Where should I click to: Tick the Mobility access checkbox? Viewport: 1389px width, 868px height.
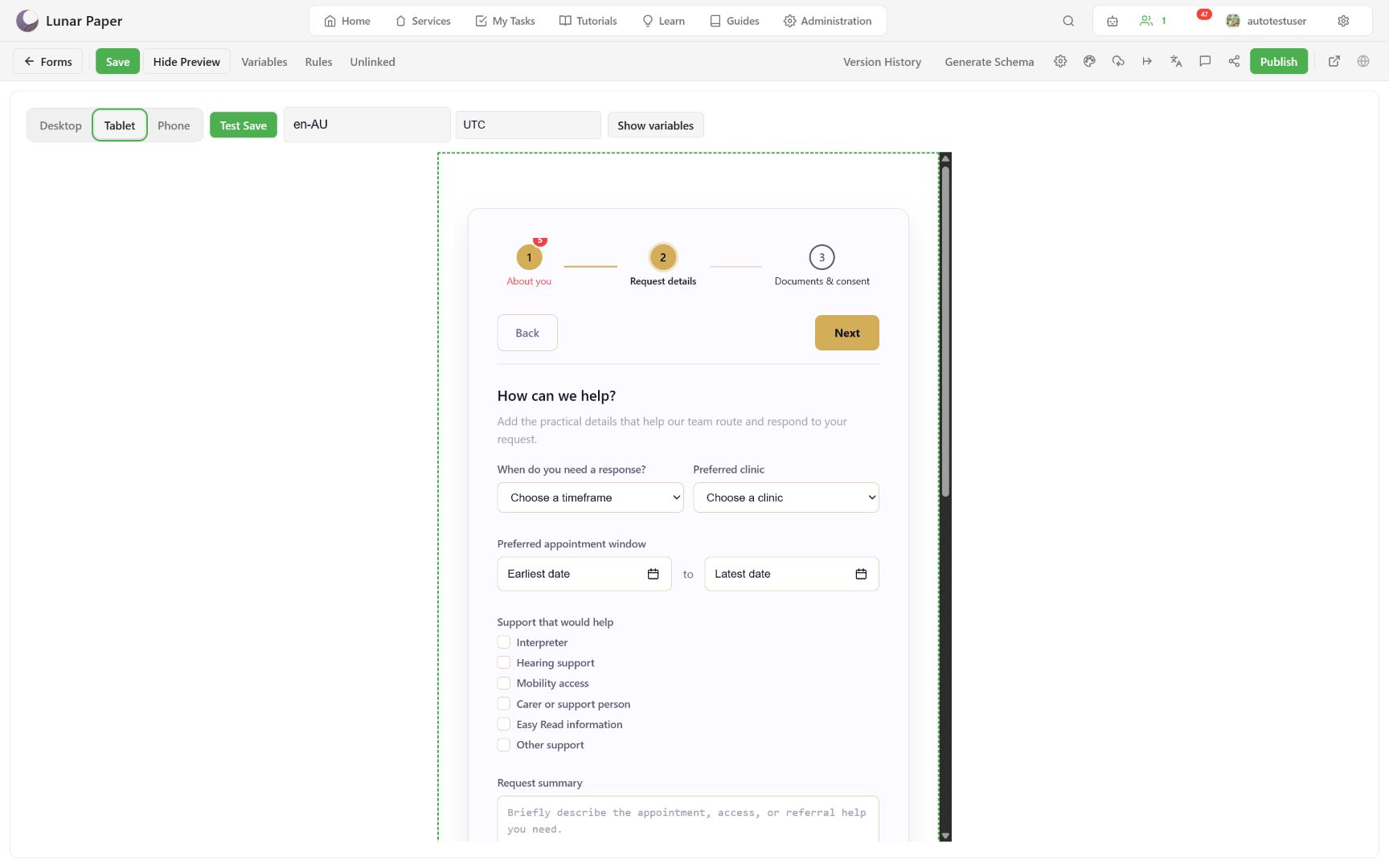(504, 683)
